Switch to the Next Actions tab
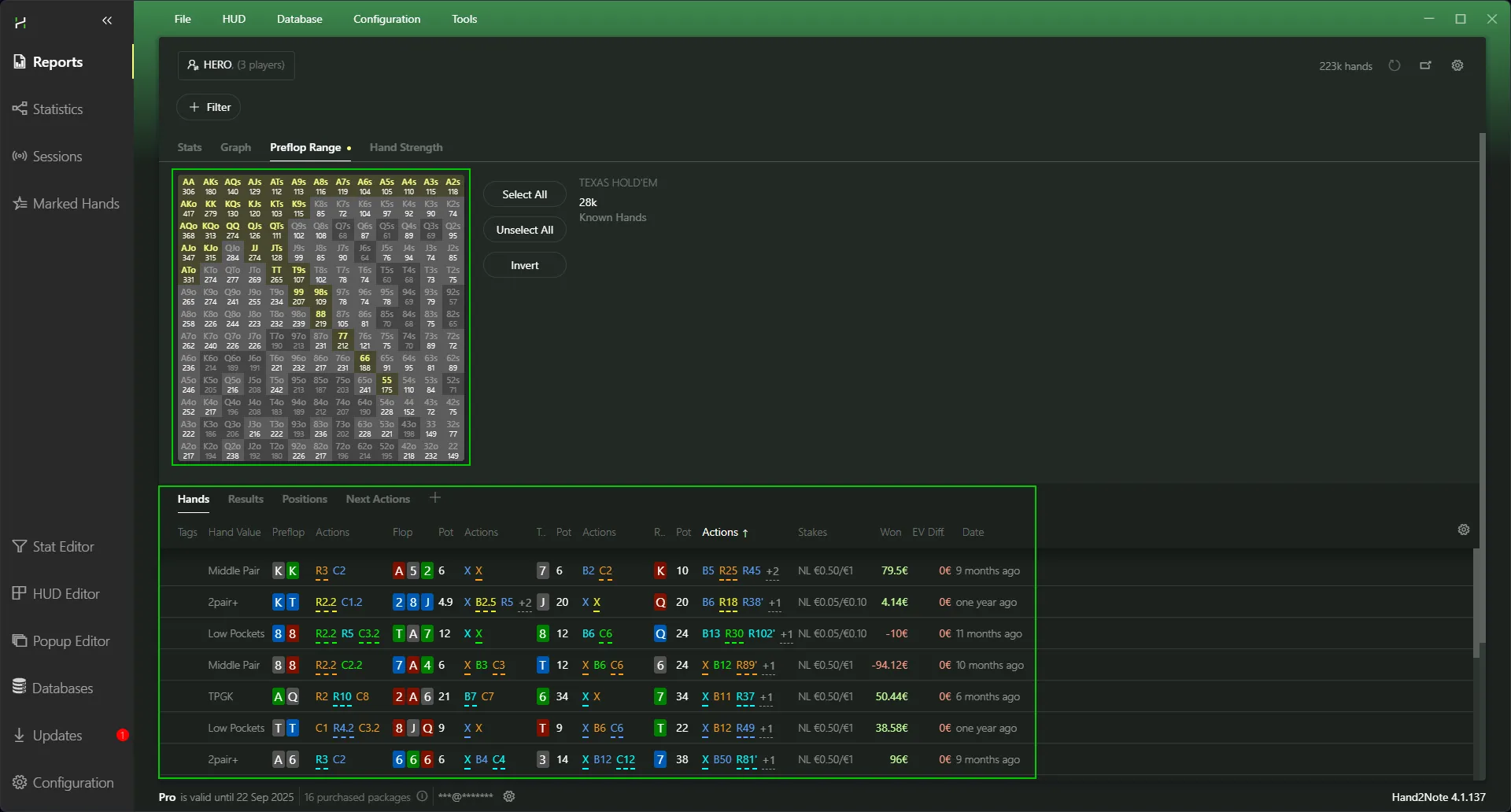 pyautogui.click(x=378, y=500)
